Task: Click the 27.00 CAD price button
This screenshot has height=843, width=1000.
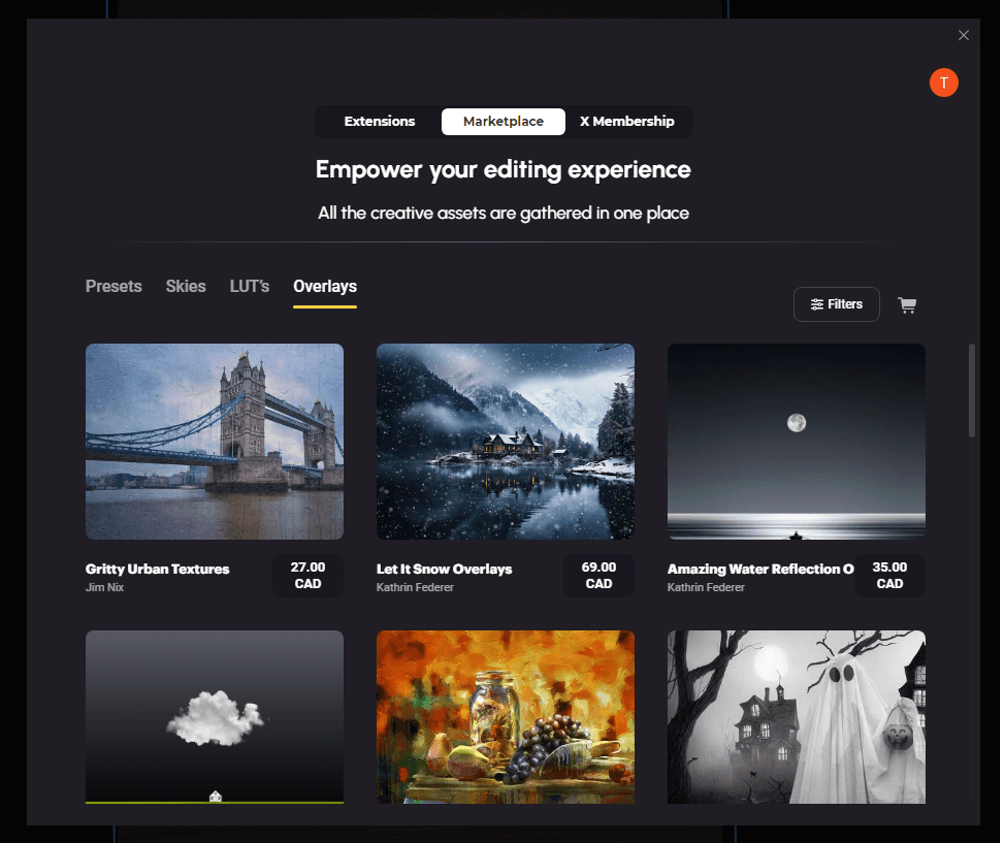Action: tap(308, 575)
